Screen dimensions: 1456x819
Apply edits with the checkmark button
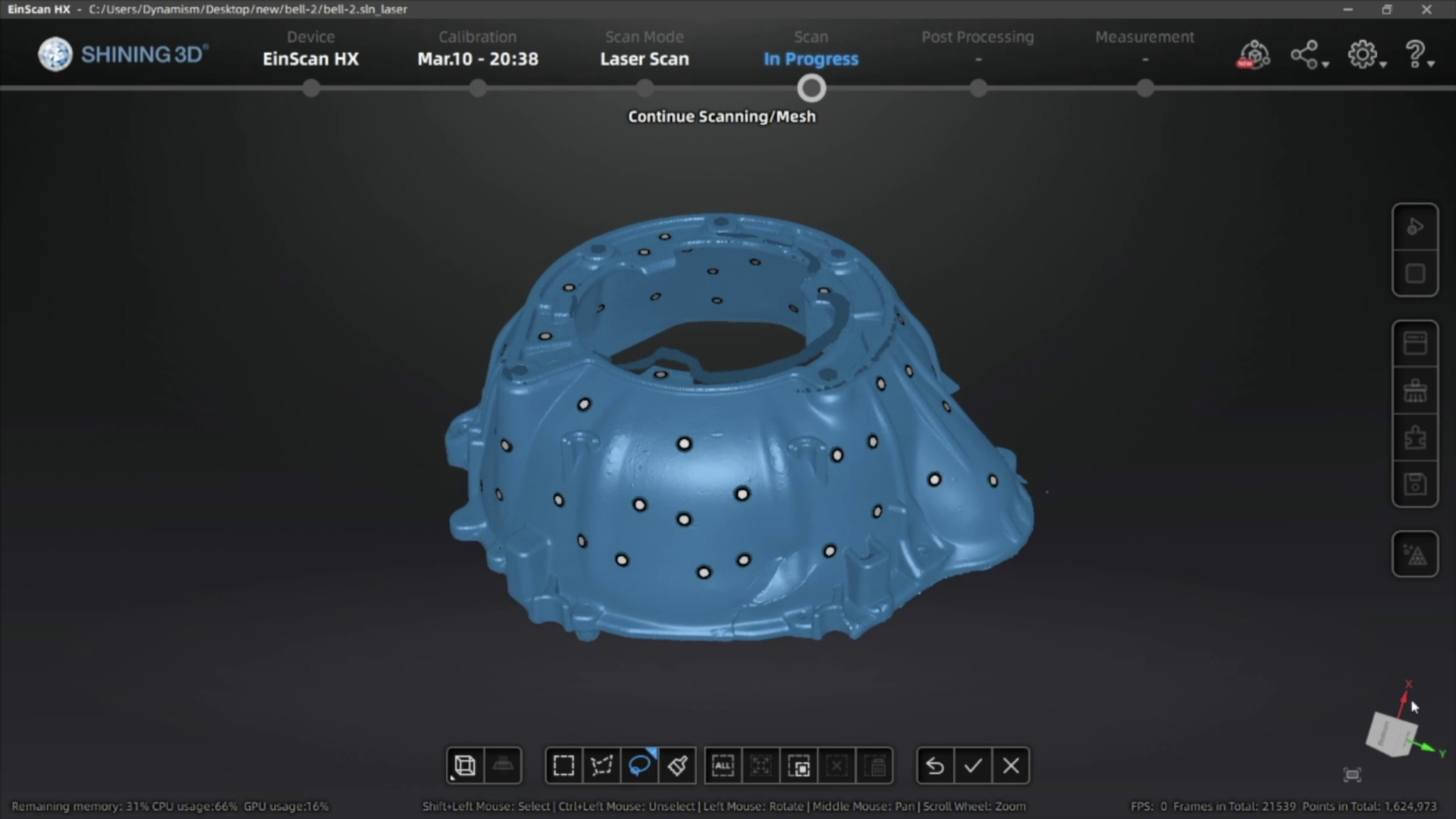point(973,766)
